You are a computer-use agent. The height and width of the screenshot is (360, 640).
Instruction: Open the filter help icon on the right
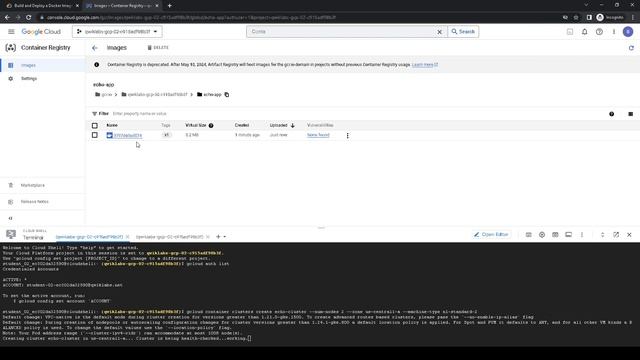click(611, 114)
